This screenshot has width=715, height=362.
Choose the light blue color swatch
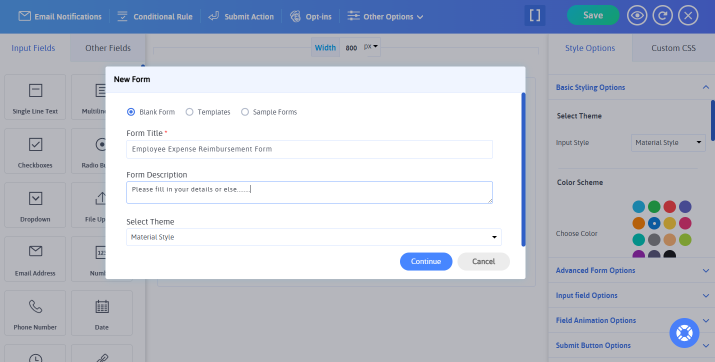pos(639,207)
